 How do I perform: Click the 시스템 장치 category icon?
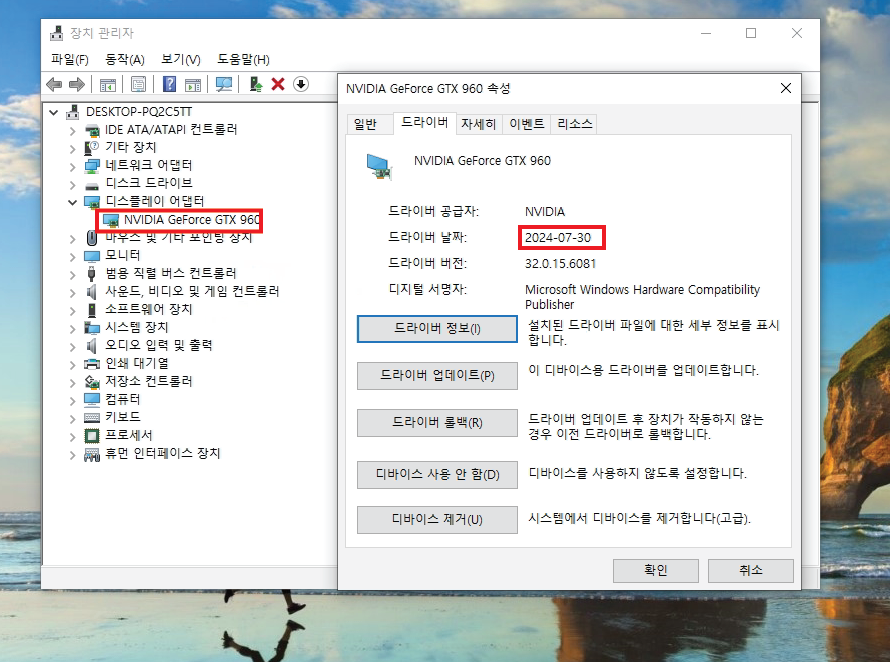click(x=92, y=328)
